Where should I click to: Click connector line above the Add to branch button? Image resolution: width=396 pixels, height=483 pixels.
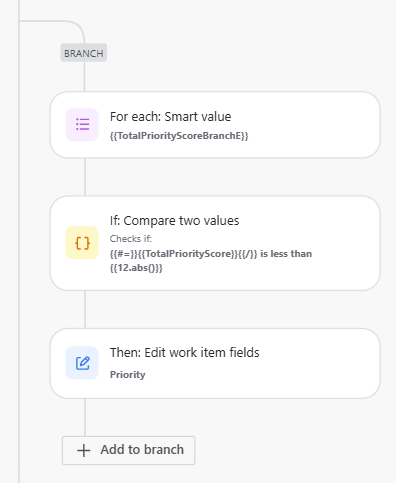(85, 417)
